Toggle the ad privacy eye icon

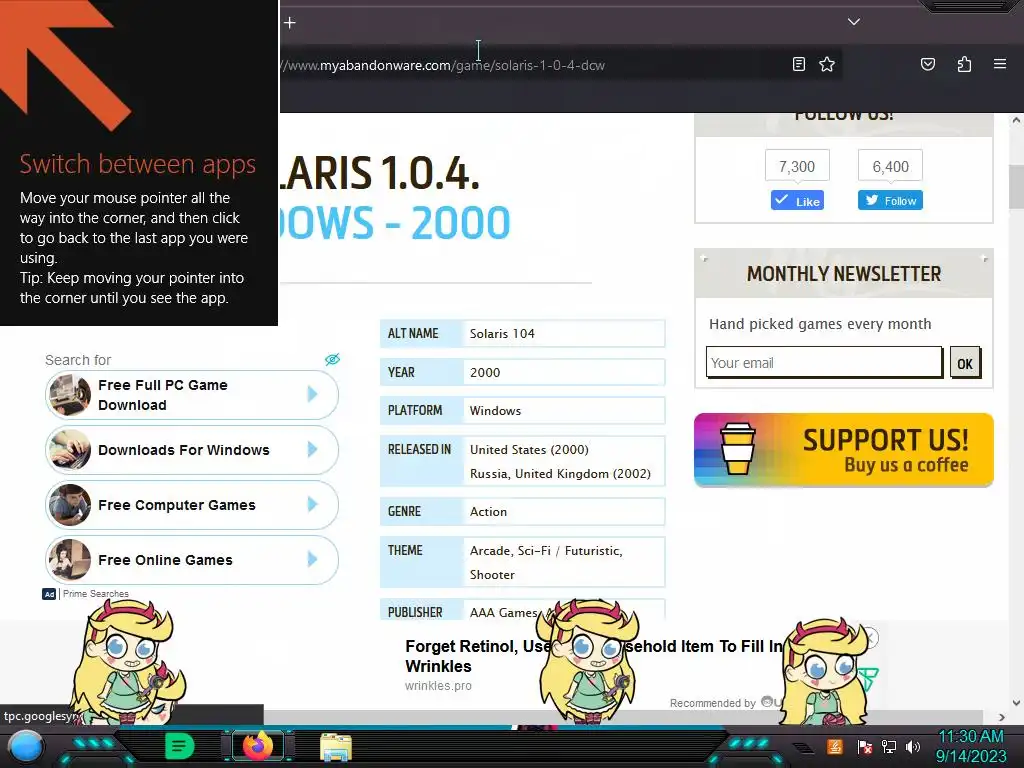tap(332, 359)
